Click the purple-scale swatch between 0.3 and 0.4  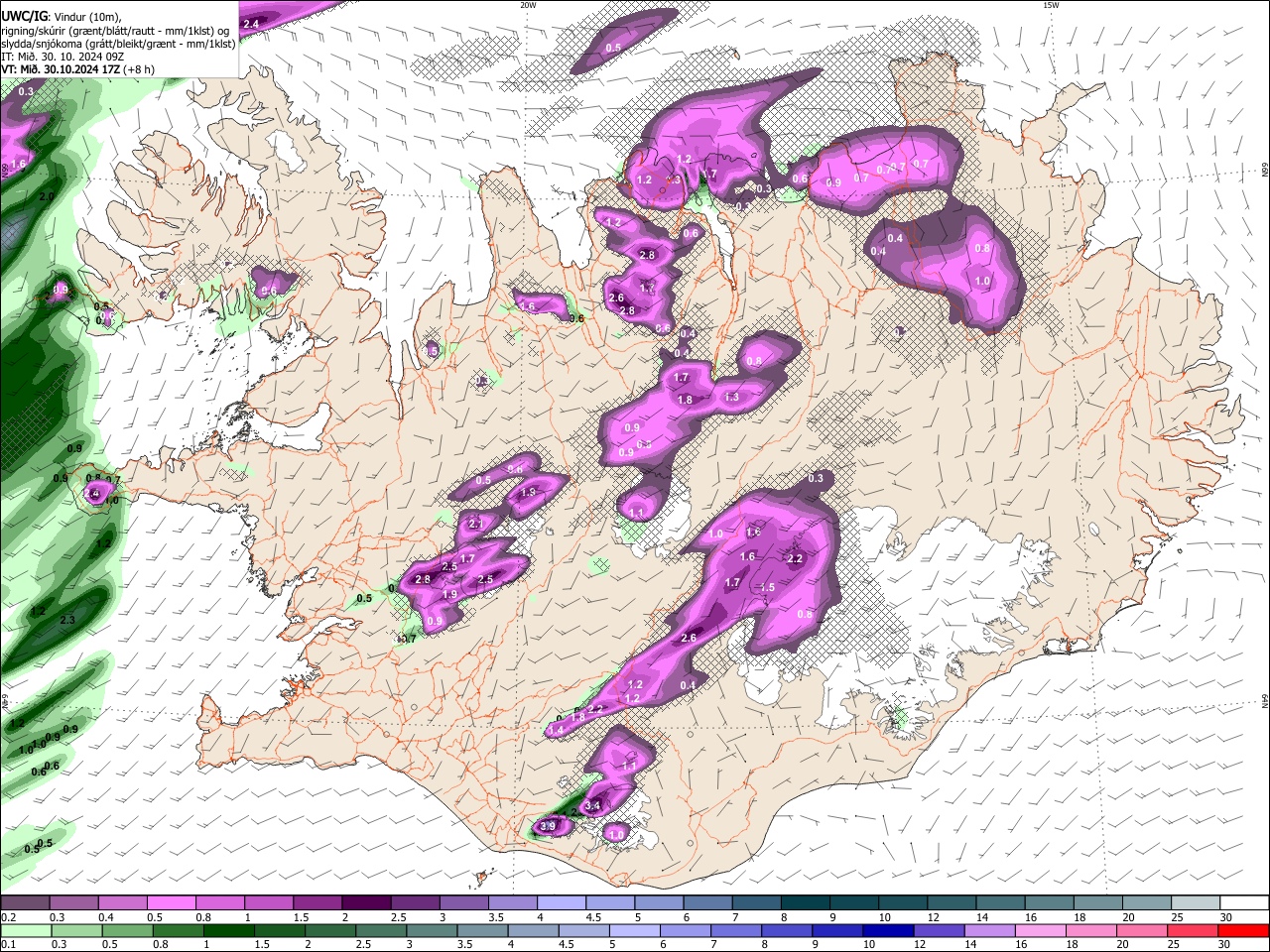[x=73, y=903]
